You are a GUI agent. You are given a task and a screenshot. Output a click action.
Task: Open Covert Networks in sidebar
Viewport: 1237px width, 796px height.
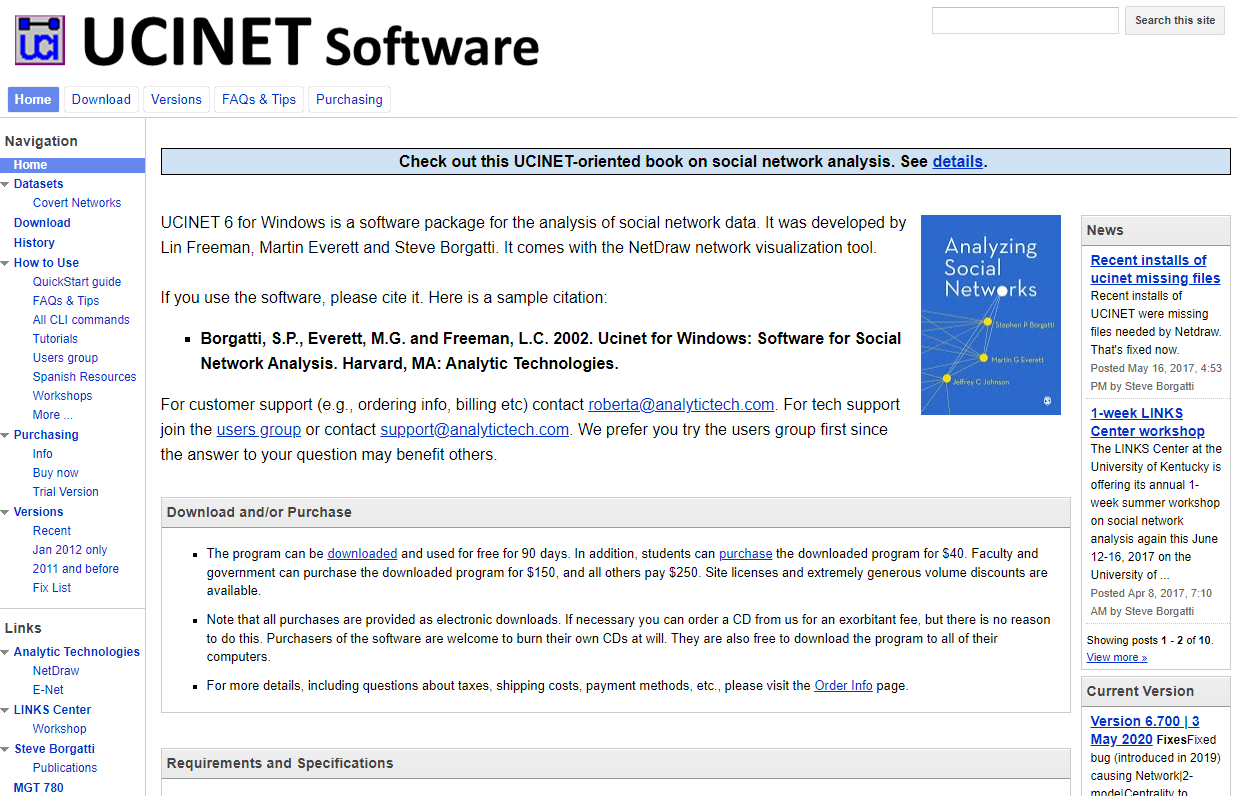pyautogui.click(x=77, y=203)
